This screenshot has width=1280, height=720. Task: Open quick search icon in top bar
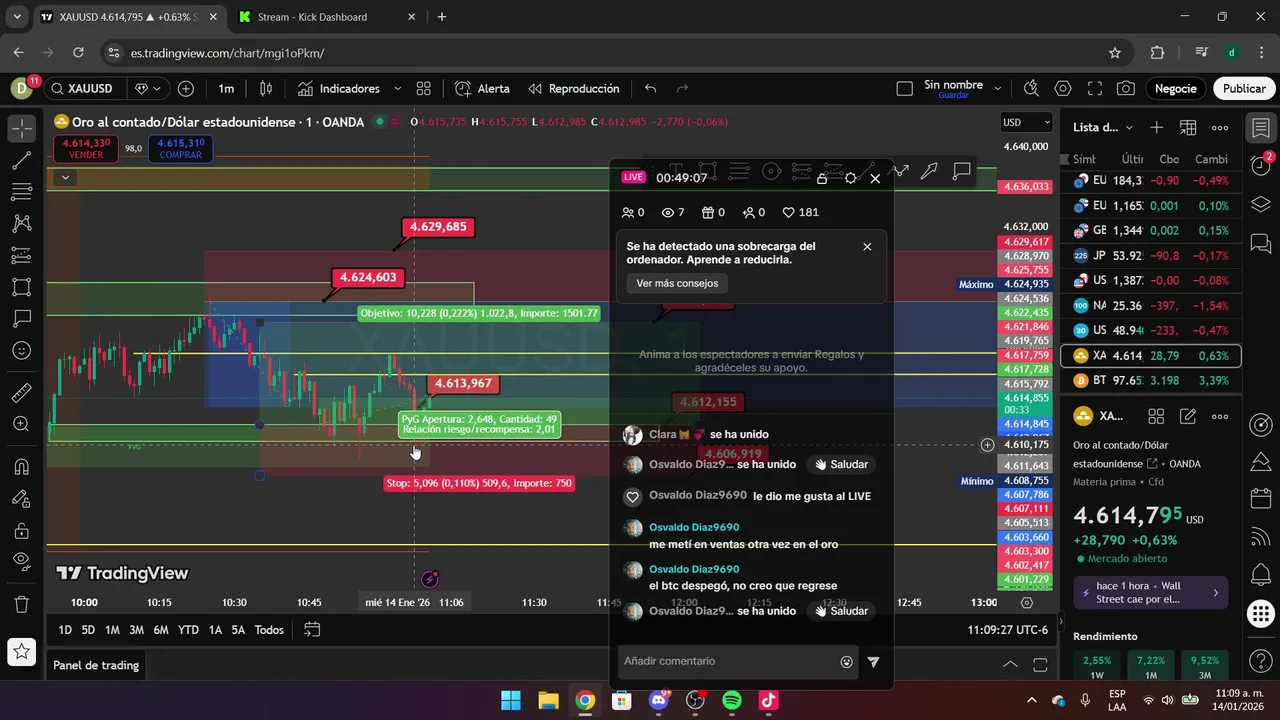click(1031, 89)
